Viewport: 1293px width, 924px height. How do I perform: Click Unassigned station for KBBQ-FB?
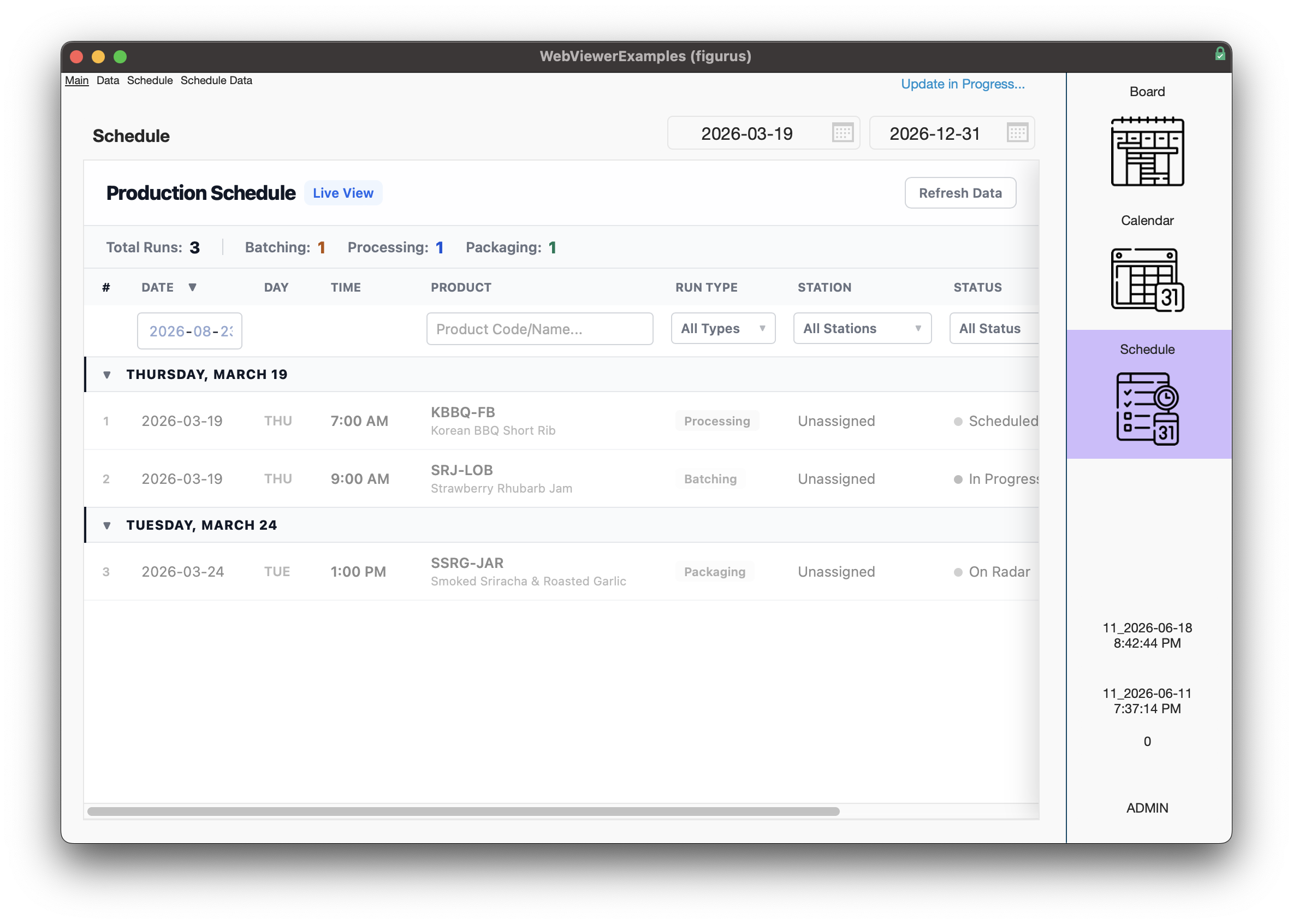pos(836,421)
